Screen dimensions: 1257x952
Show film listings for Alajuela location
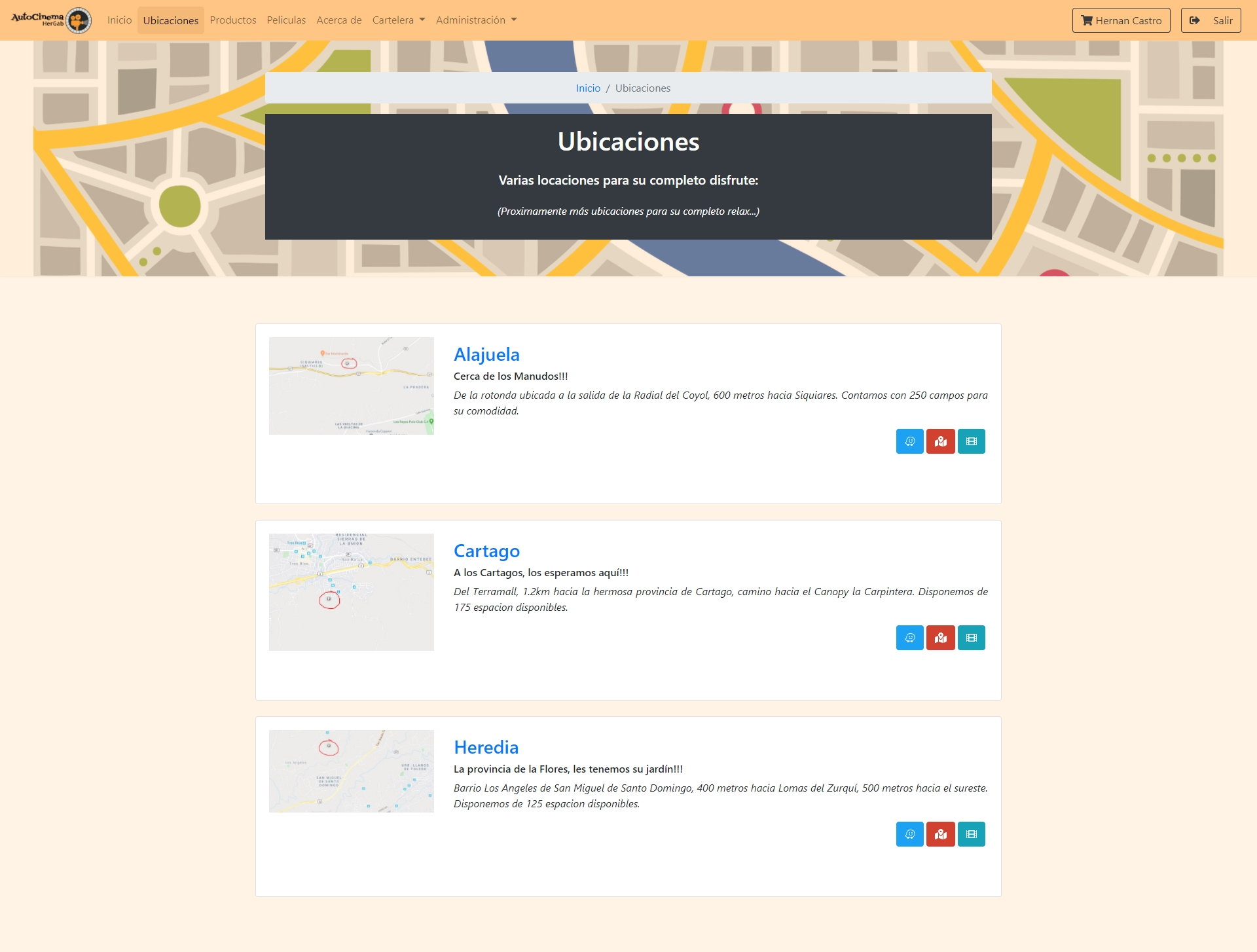tap(971, 441)
